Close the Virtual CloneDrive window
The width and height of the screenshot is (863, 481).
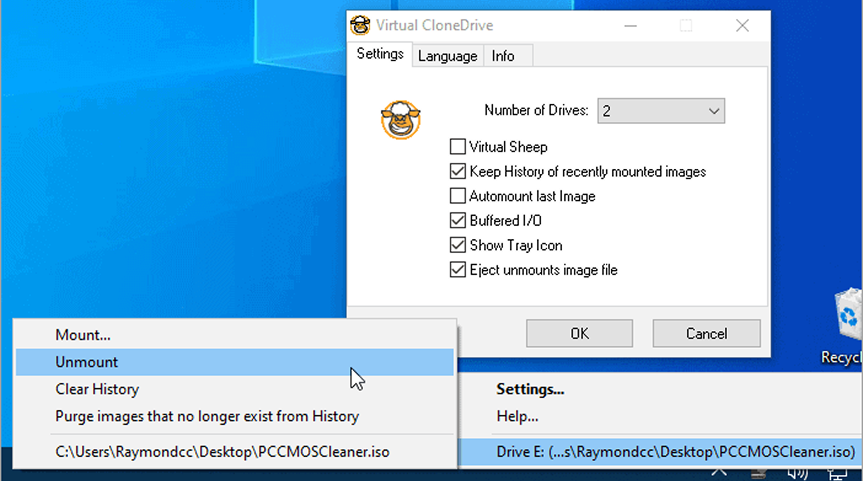[x=742, y=25]
